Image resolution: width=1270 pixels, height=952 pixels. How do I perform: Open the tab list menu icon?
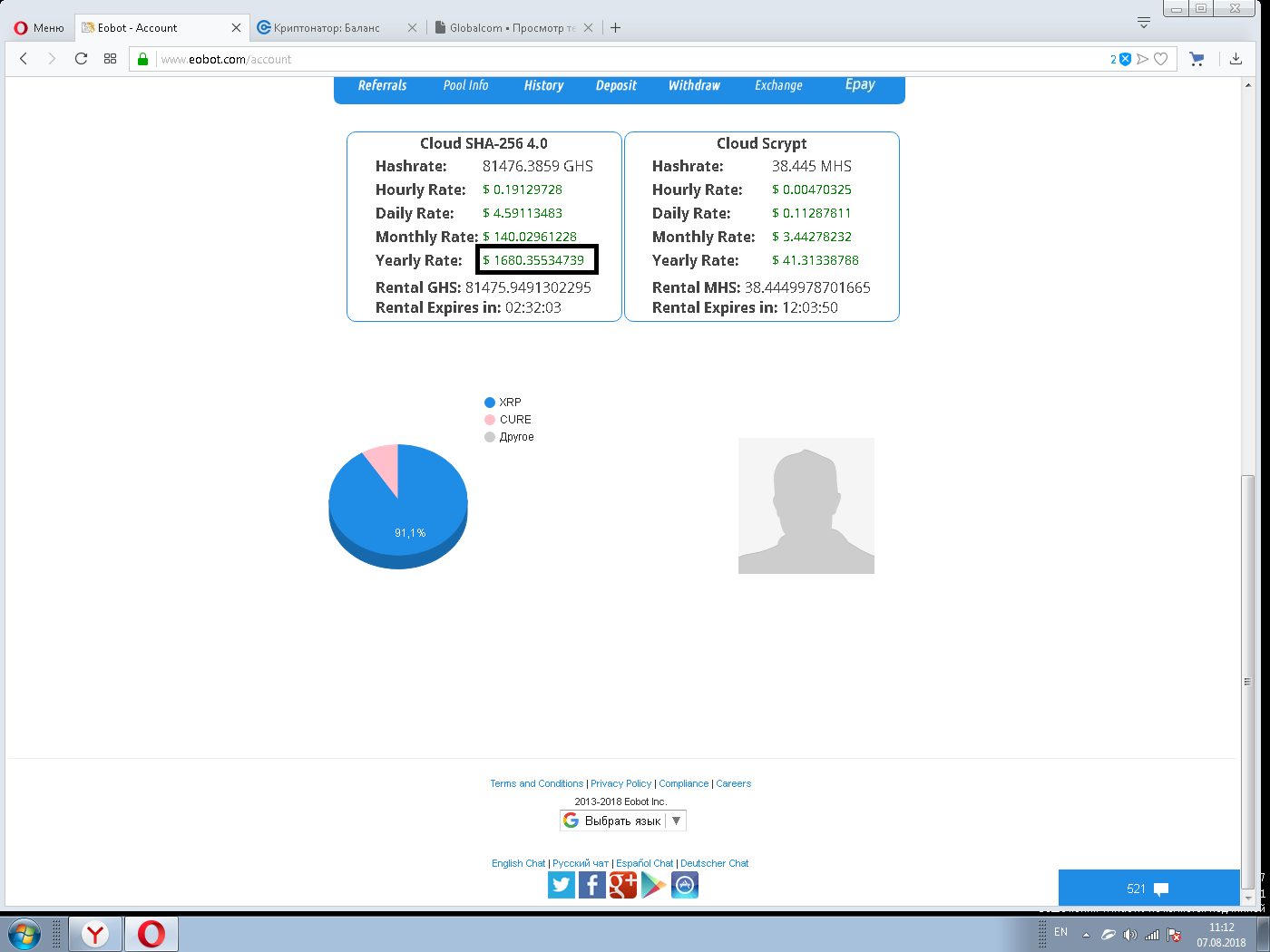1144,23
